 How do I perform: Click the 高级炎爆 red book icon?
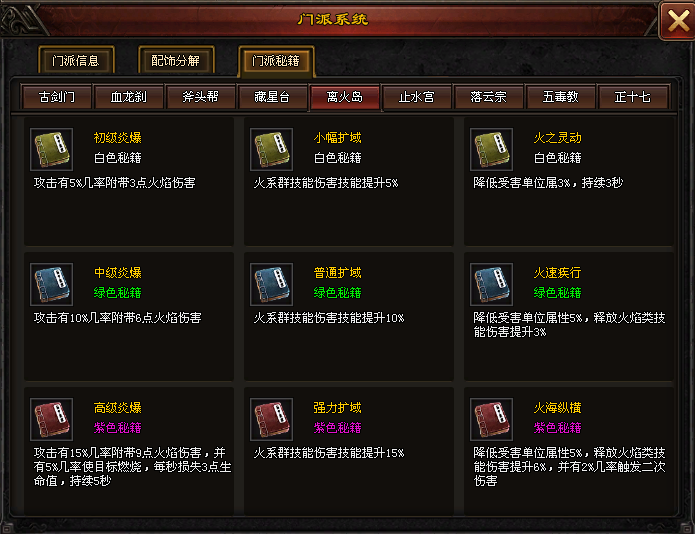(x=51, y=419)
